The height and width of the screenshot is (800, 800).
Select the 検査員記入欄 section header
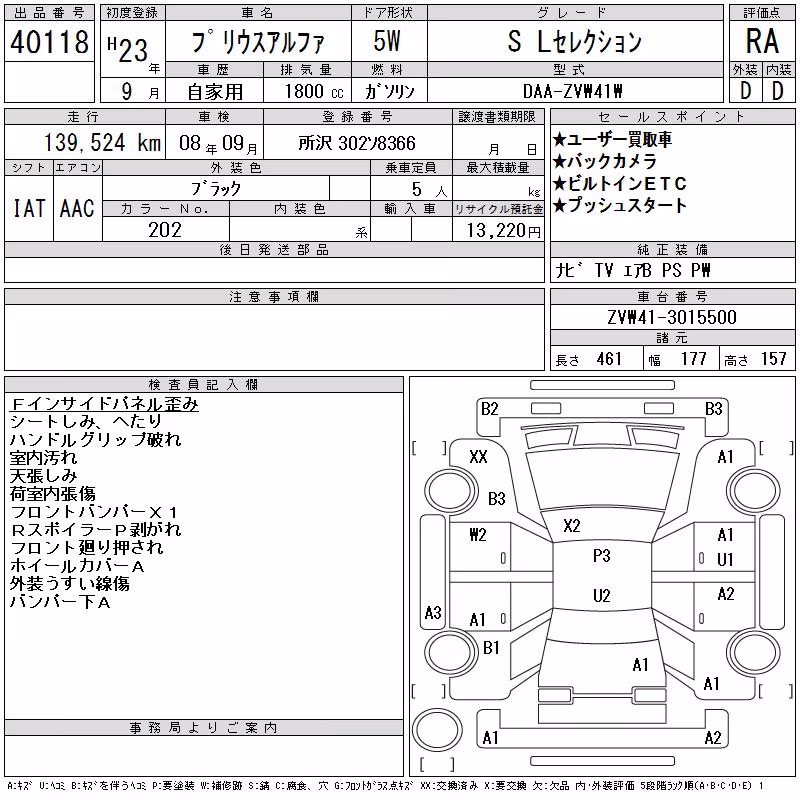204,385
